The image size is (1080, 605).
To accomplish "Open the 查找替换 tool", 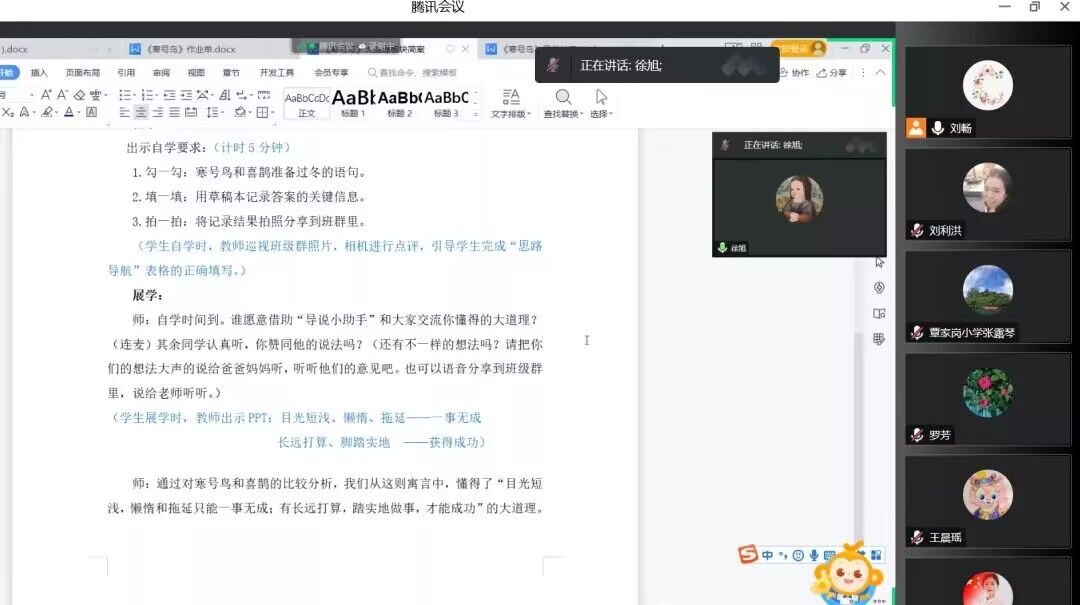I will pyautogui.click(x=563, y=103).
